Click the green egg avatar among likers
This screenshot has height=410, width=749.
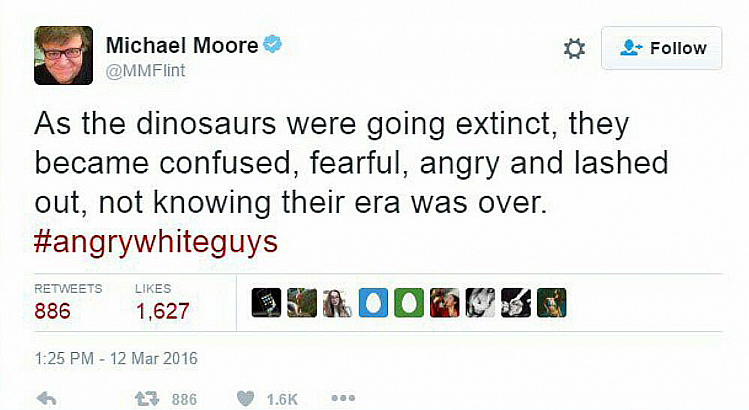point(407,303)
